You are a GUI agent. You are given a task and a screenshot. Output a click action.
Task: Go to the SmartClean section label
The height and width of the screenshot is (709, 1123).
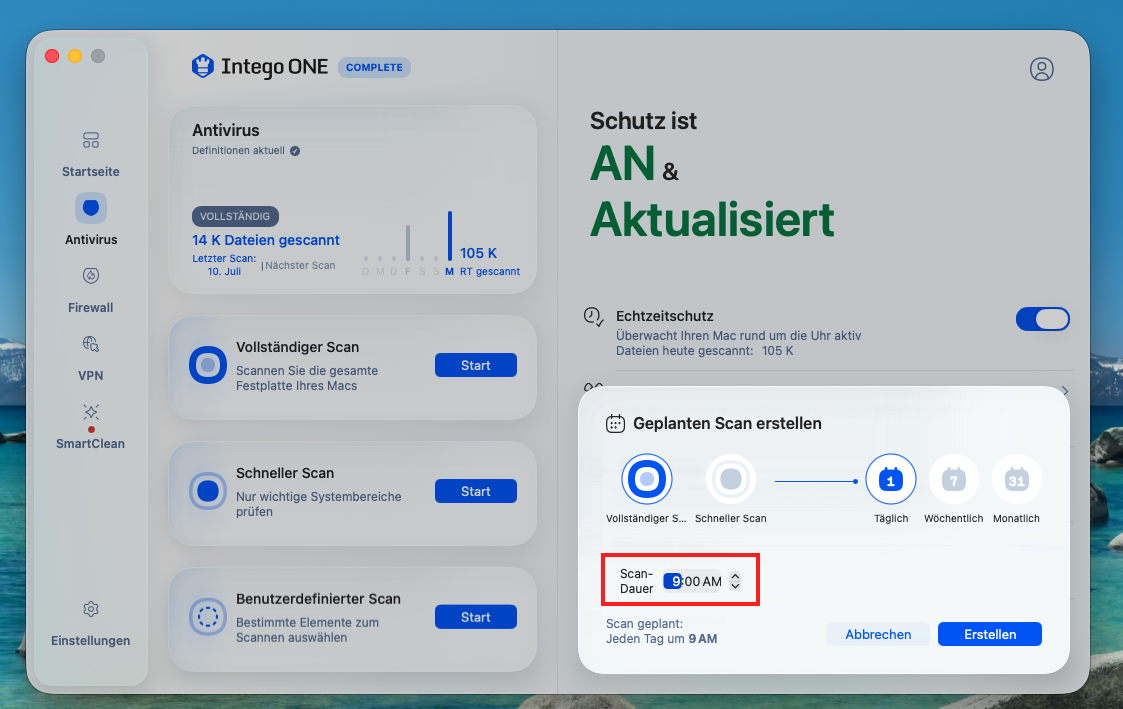[x=90, y=444]
